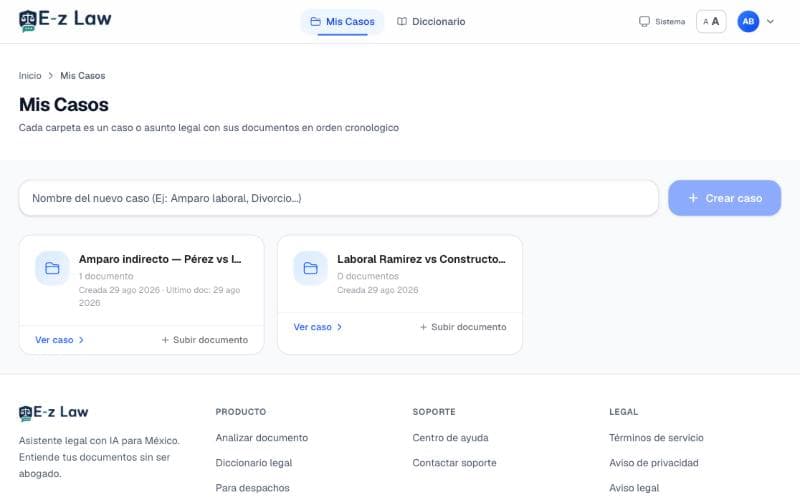Click folder icon of Laboral Ramirez case

tap(310, 268)
